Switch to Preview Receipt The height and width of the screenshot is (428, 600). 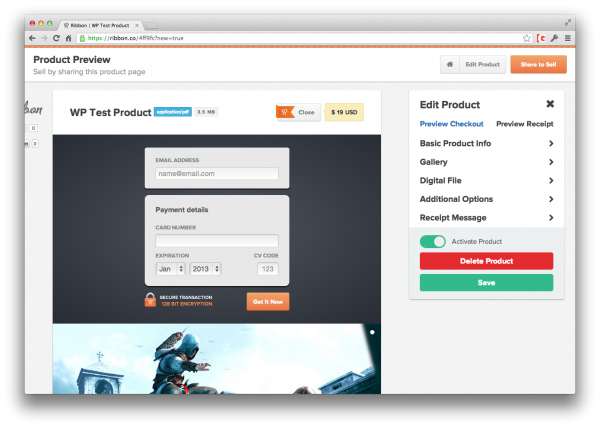[x=525, y=124]
